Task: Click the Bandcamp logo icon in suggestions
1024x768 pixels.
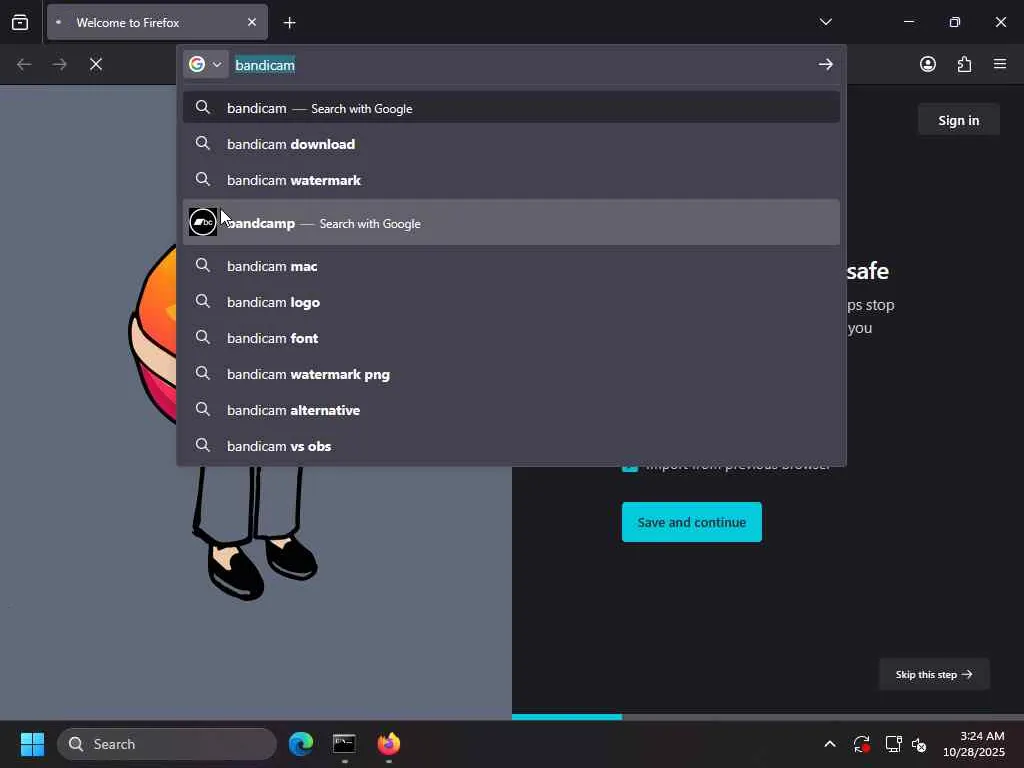Action: (203, 223)
